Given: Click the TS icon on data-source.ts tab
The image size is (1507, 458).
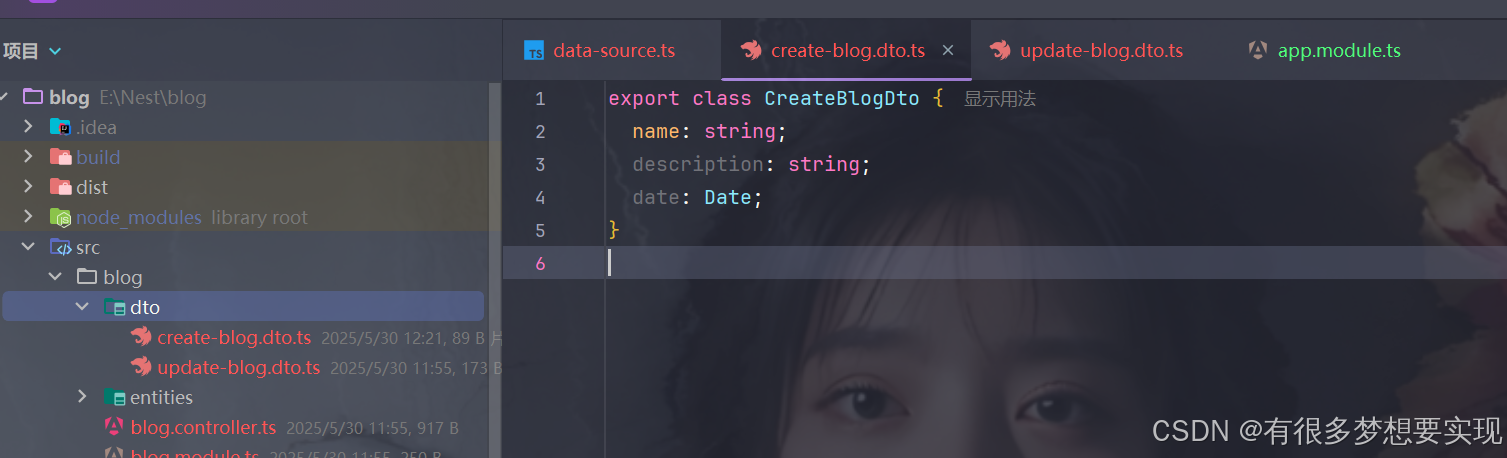Looking at the screenshot, I should [535, 51].
